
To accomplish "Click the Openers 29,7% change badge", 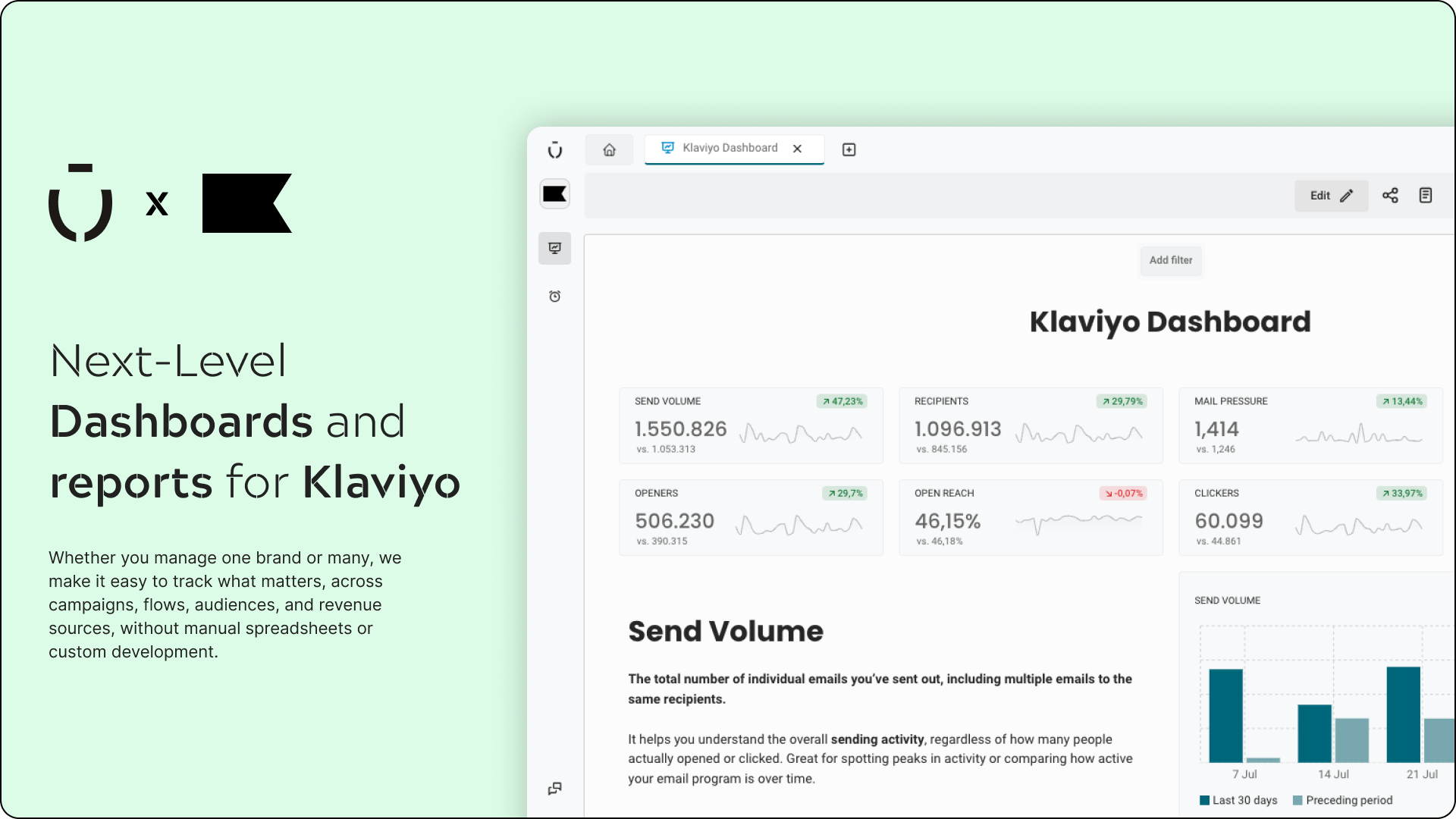I will [845, 493].
